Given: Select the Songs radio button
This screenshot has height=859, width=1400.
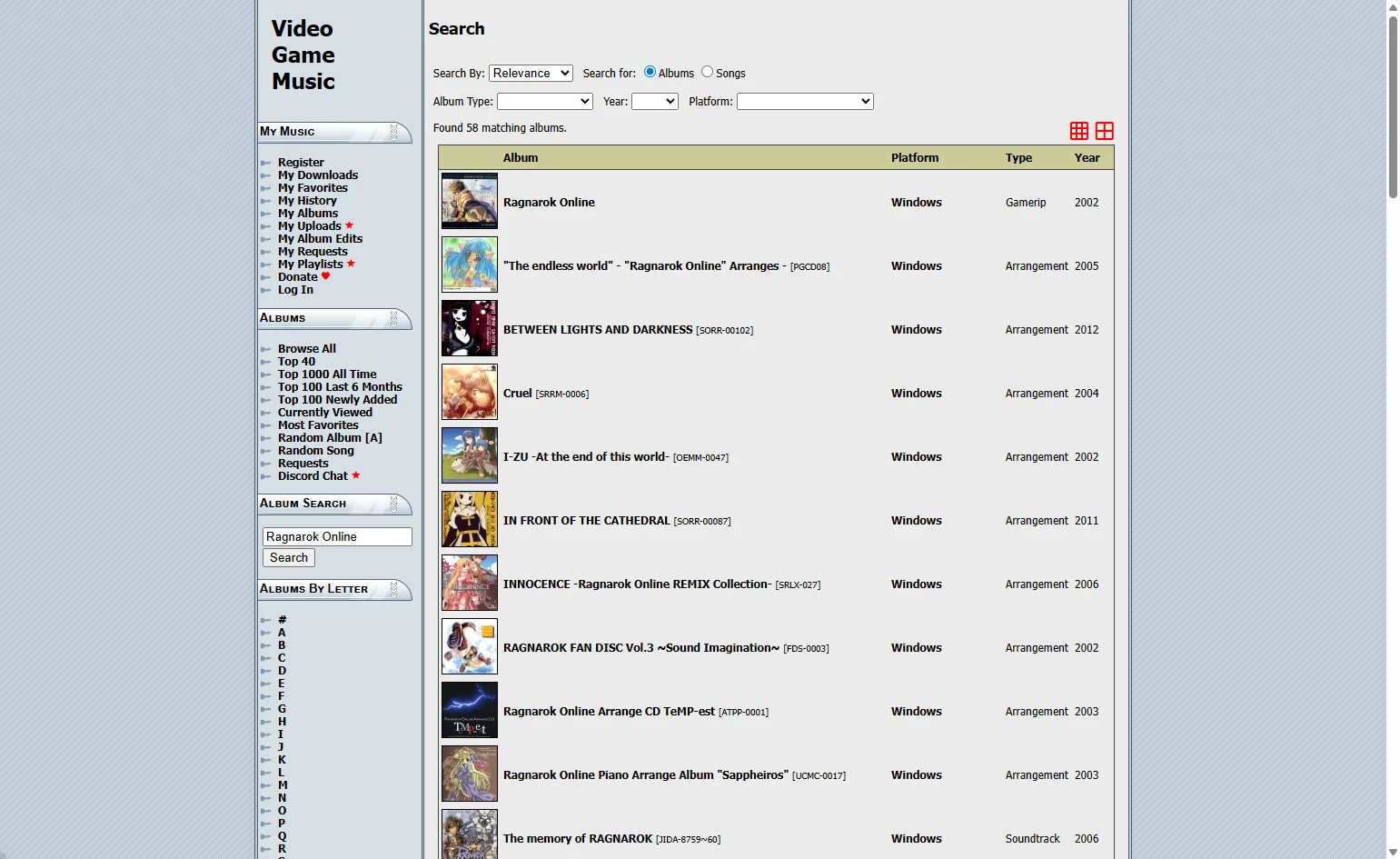Looking at the screenshot, I should click(x=707, y=72).
